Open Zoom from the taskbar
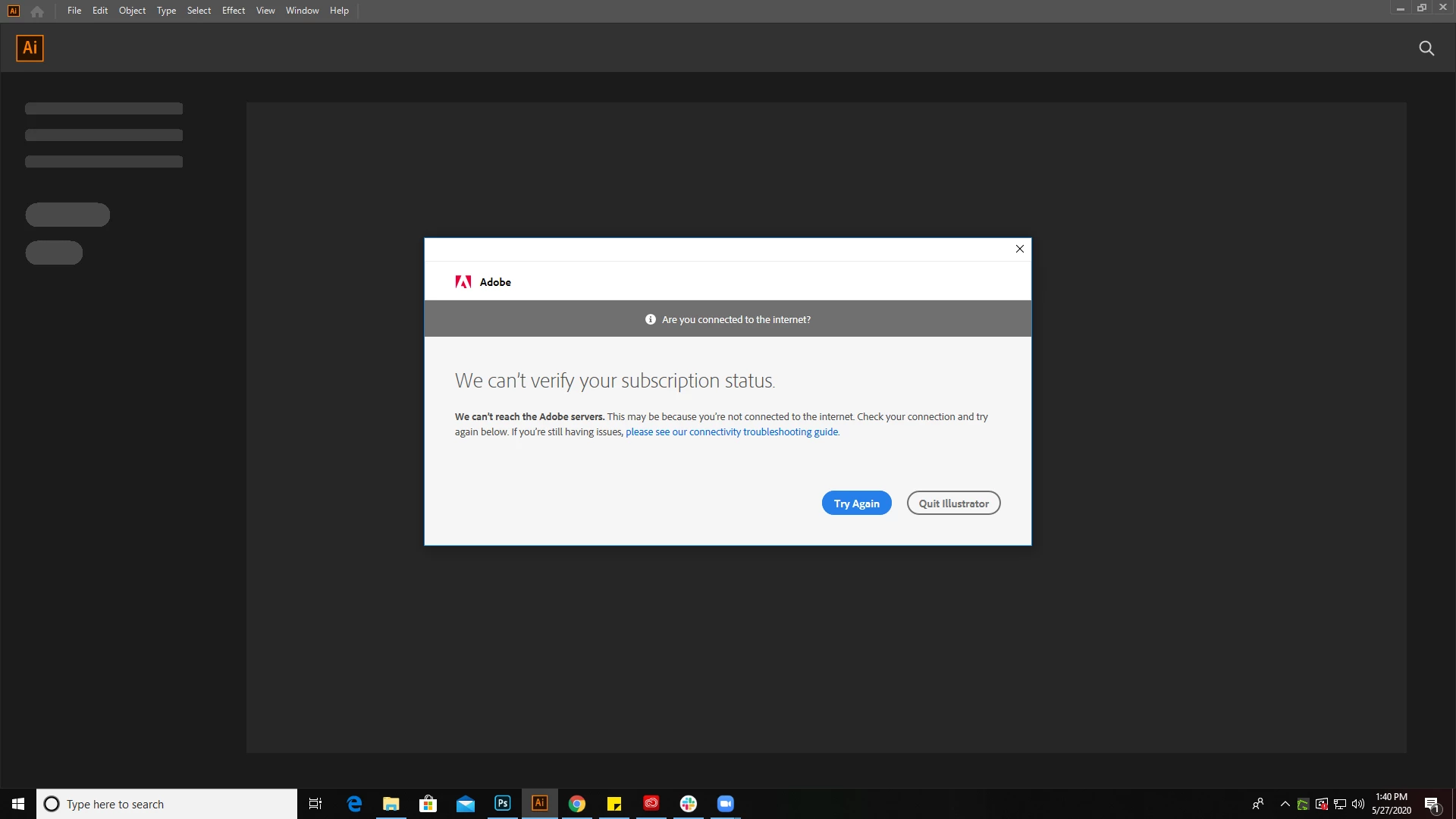The image size is (1456, 819). 726,804
